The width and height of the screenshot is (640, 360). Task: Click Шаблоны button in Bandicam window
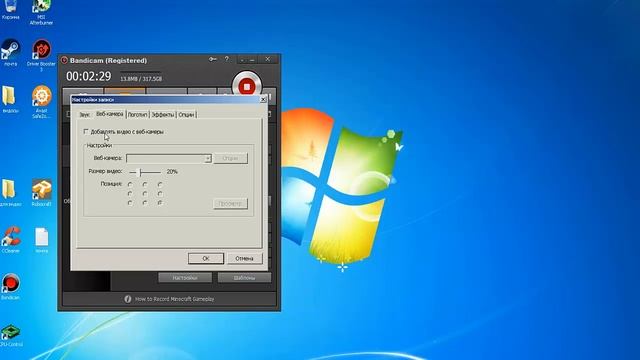(244, 278)
